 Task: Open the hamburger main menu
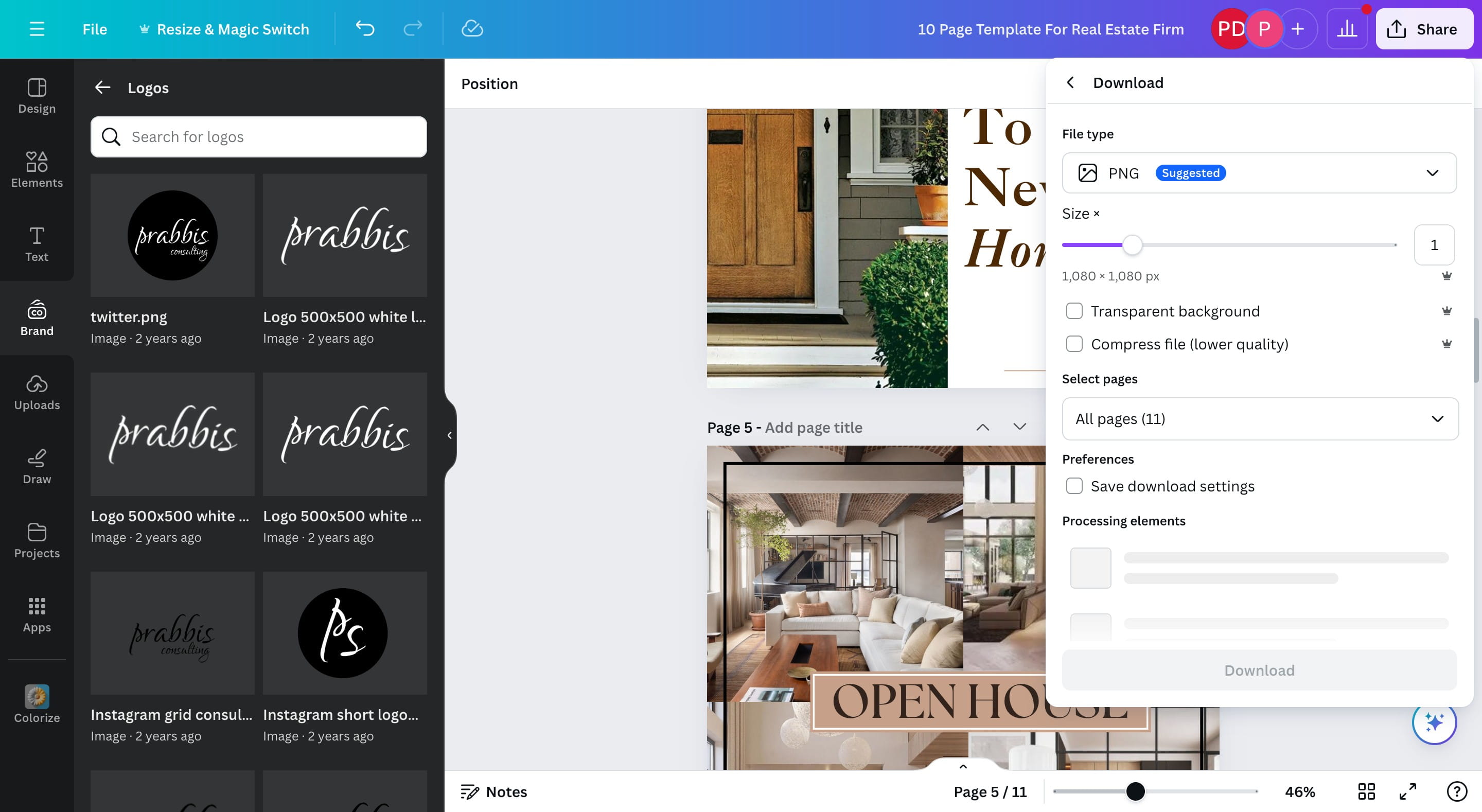[x=37, y=29]
